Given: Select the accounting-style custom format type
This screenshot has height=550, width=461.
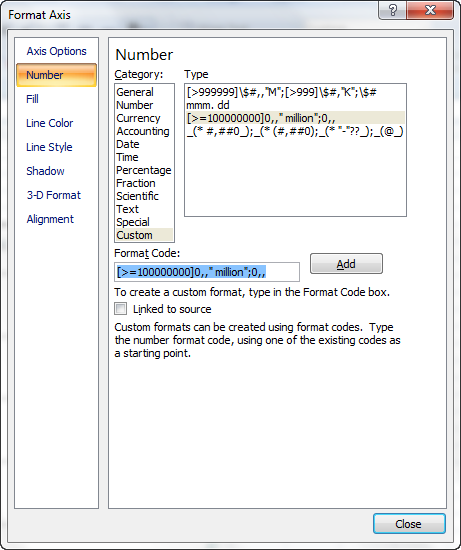Looking at the screenshot, I should (x=295, y=131).
